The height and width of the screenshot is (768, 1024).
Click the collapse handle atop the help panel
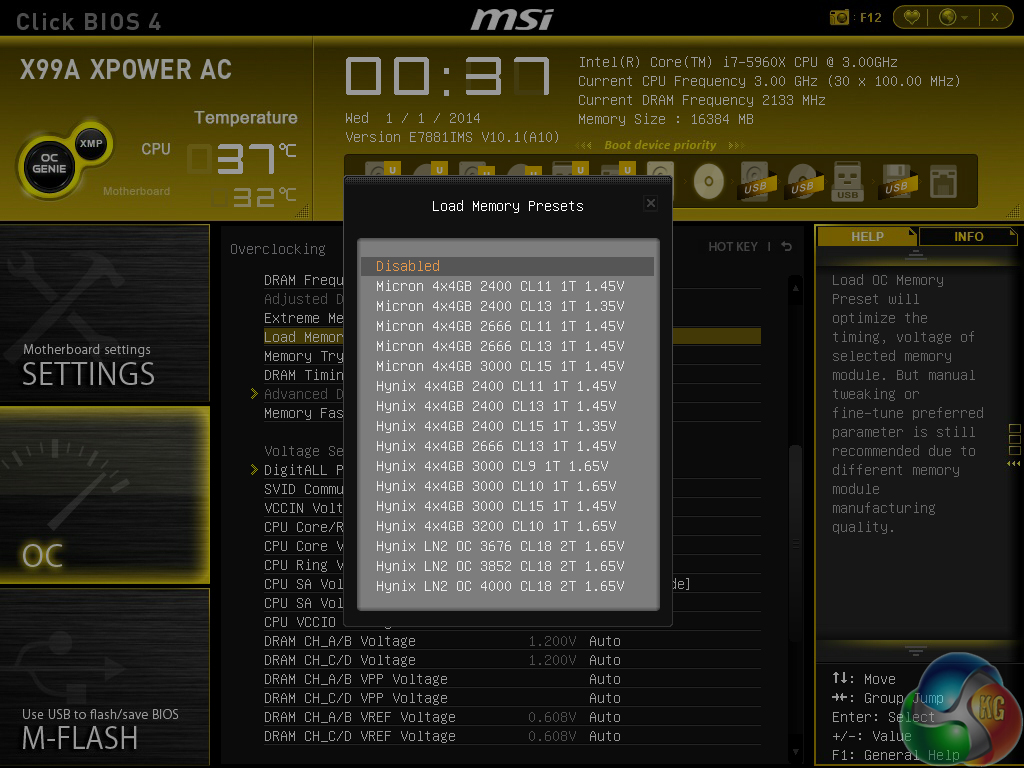pos(915,254)
